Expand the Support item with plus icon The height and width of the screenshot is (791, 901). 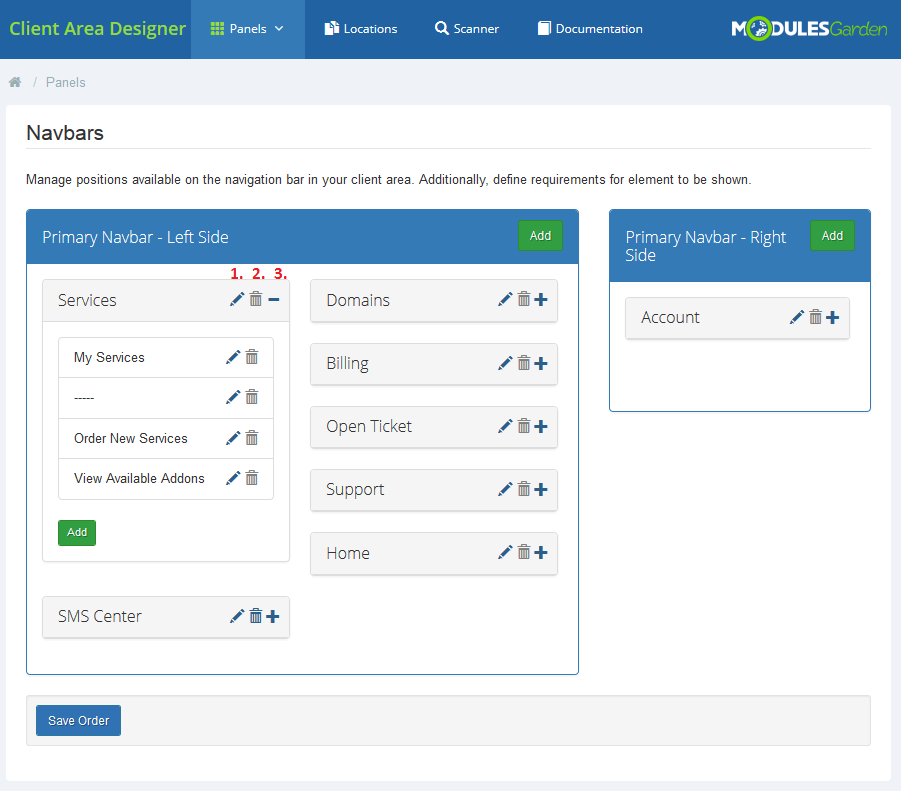[541, 489]
